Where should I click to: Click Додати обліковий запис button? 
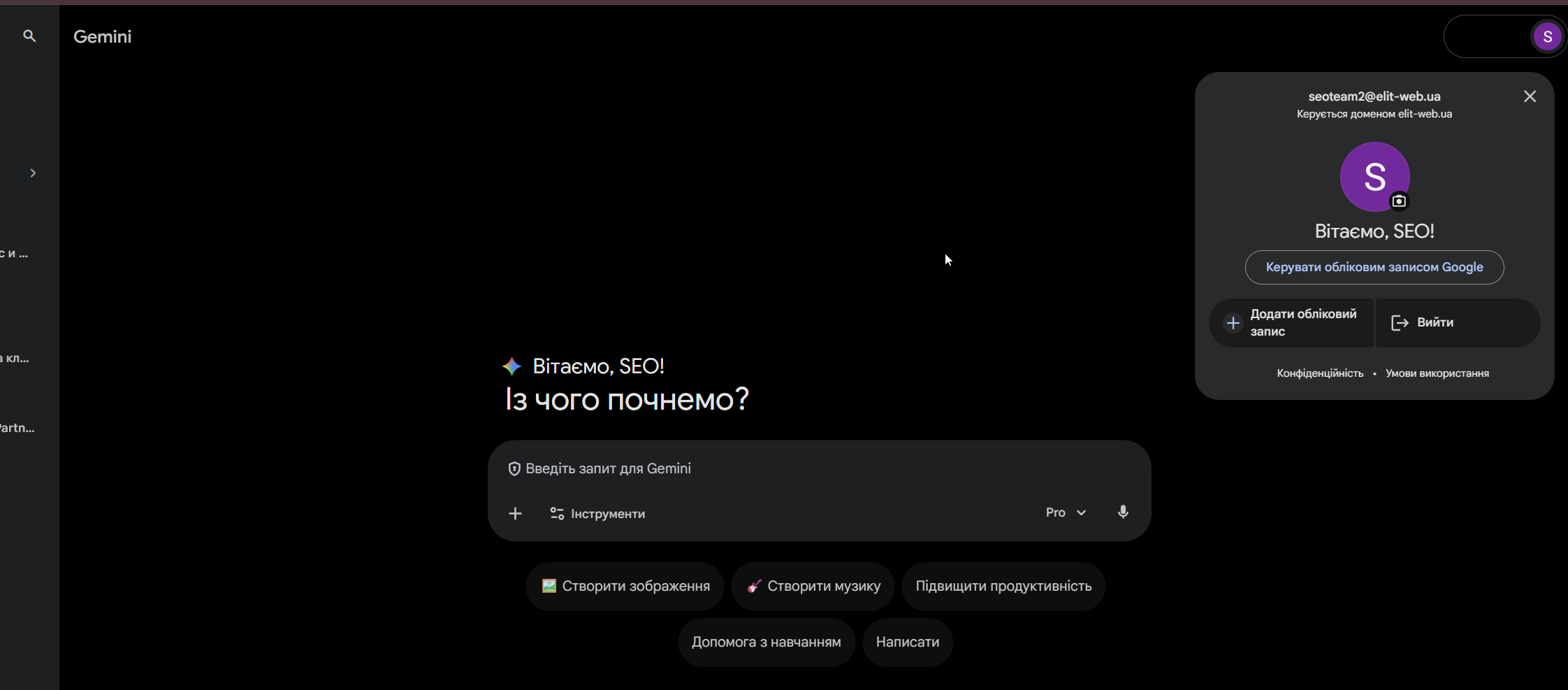pyautogui.click(x=1291, y=323)
